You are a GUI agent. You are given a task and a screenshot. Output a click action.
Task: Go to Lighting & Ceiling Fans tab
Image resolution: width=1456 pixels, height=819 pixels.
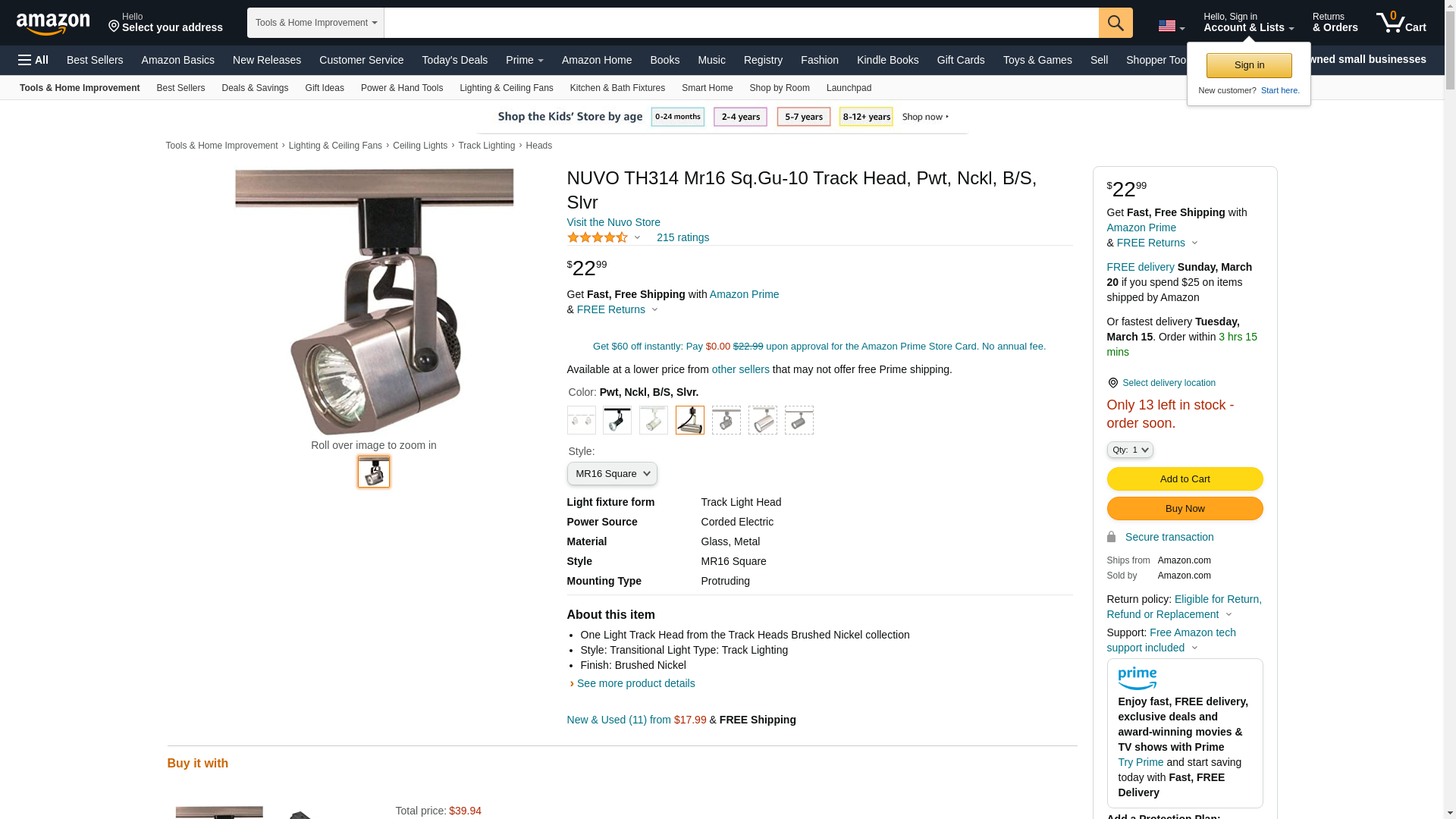507,88
